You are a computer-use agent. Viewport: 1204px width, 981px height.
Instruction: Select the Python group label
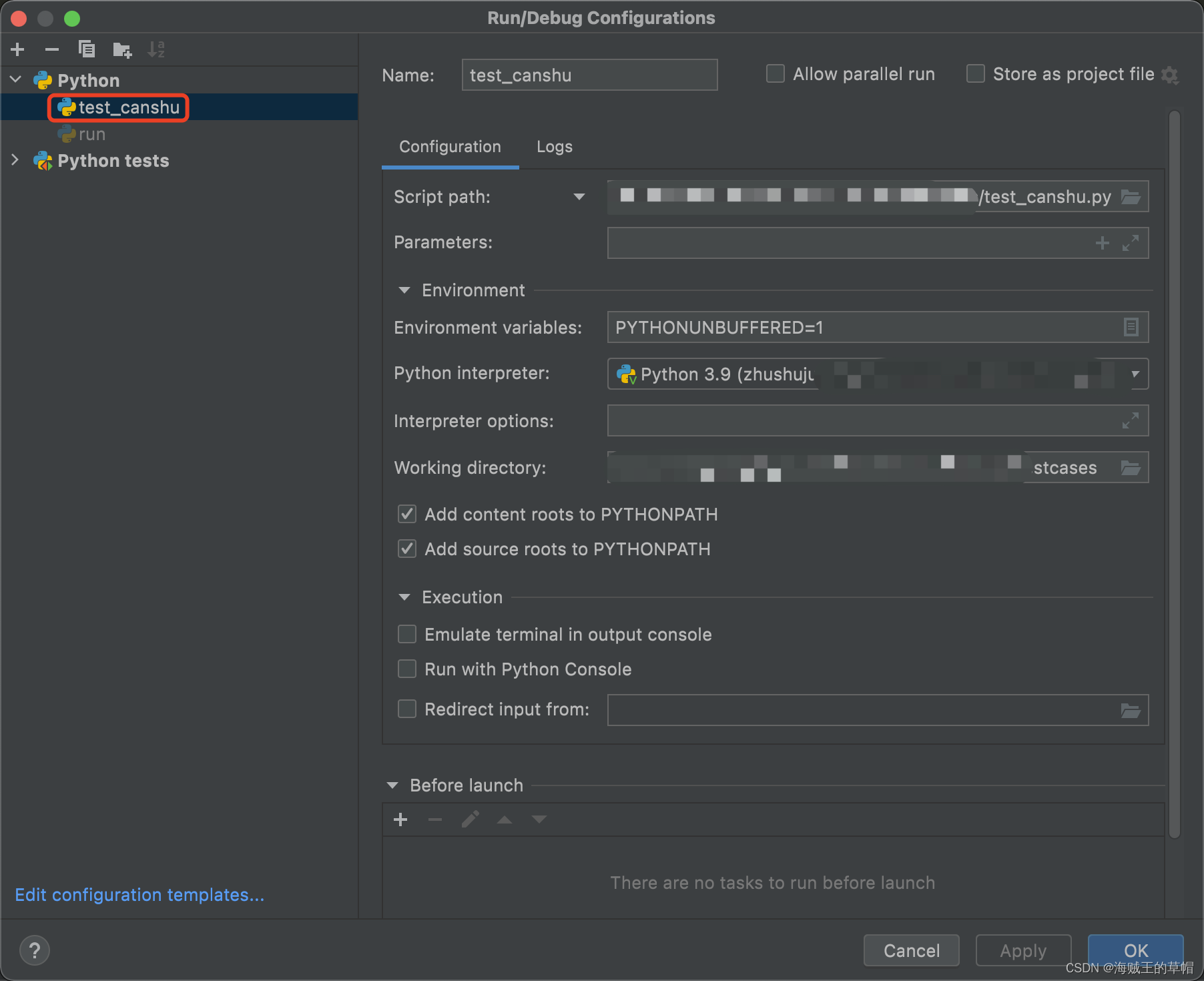tap(88, 81)
